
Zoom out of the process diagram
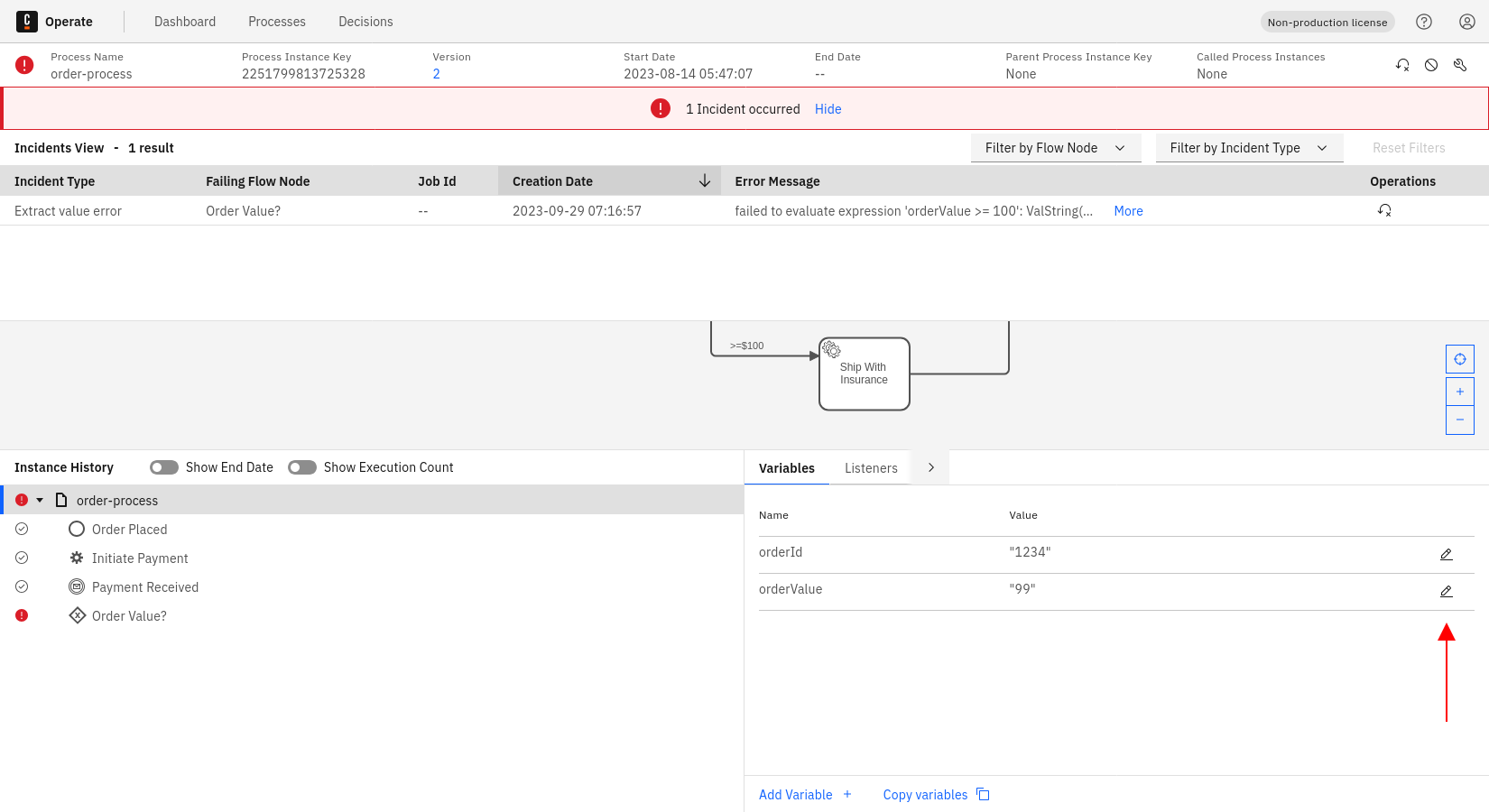tap(1459, 420)
